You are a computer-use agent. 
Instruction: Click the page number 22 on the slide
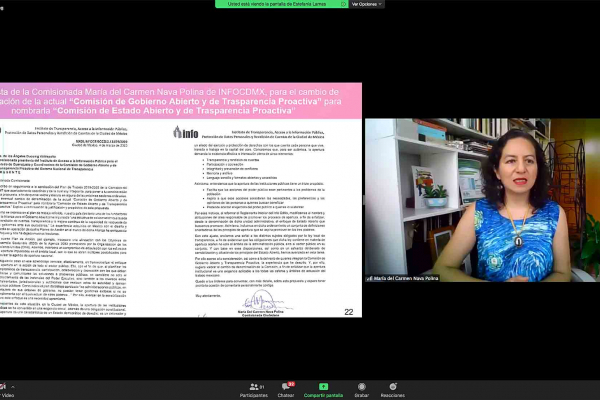point(348,311)
